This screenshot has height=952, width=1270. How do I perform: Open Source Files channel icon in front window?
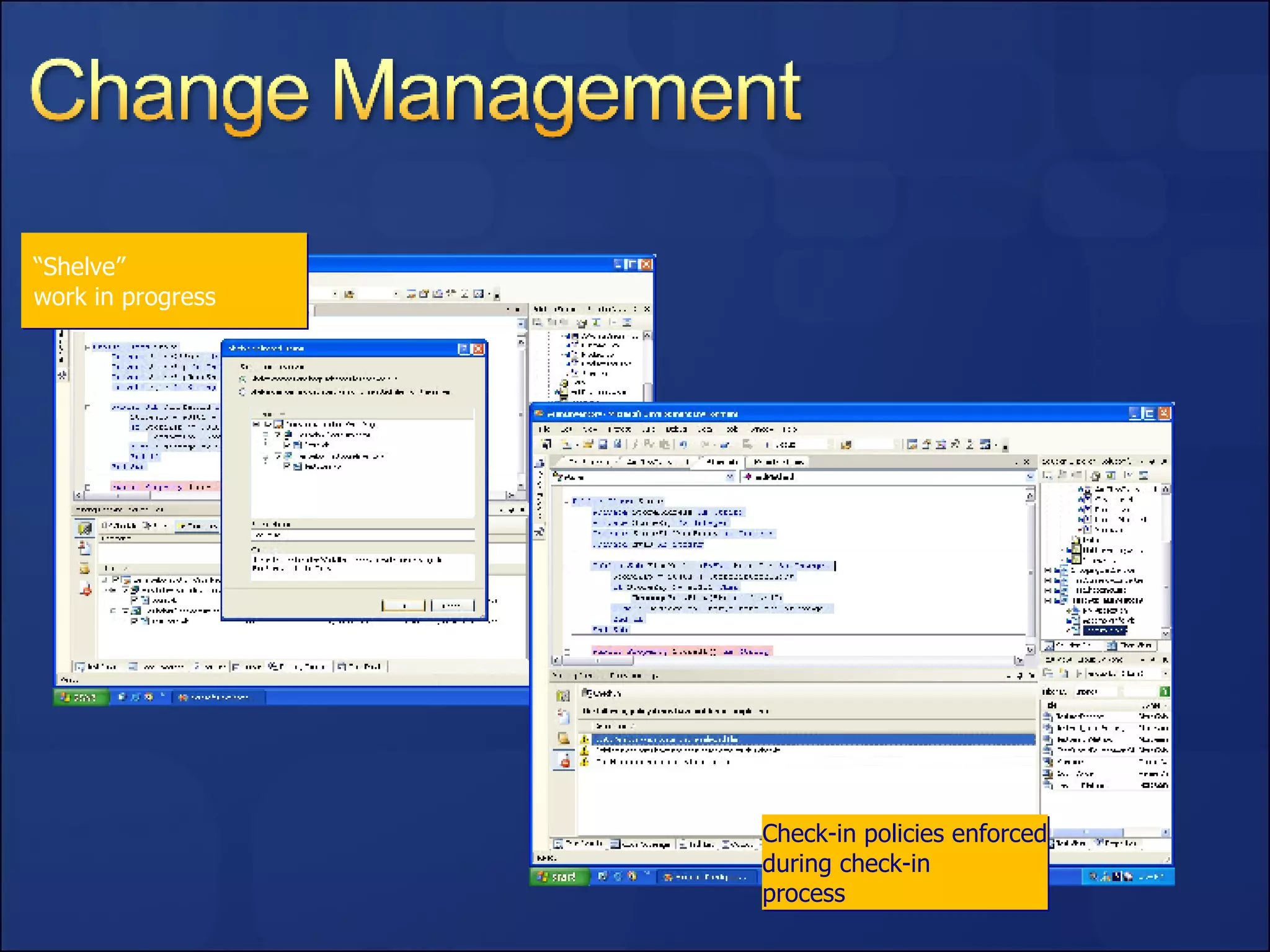point(563,695)
